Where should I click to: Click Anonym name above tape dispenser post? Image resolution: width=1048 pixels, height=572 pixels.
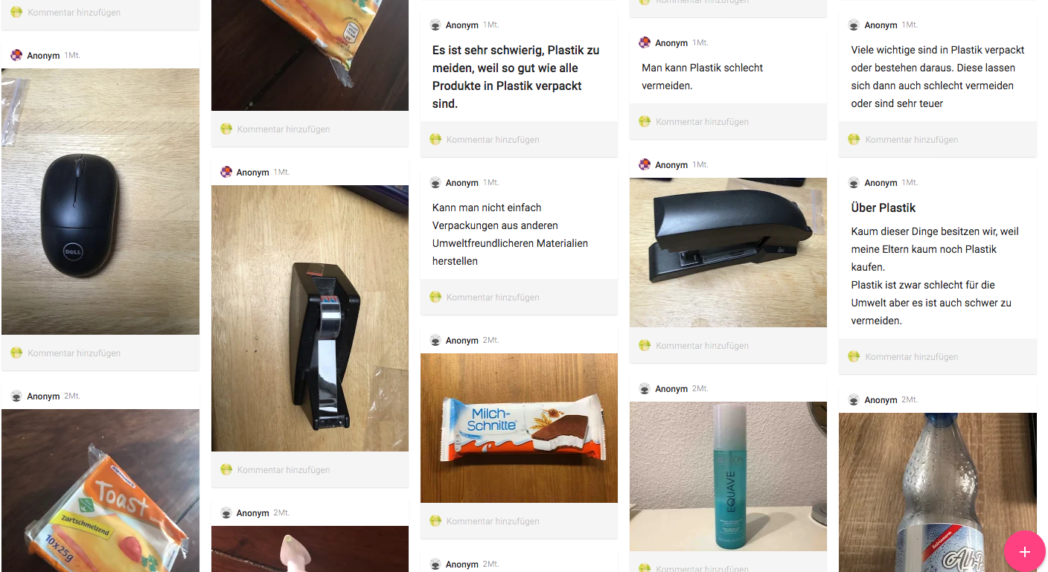pyautogui.click(x=253, y=172)
